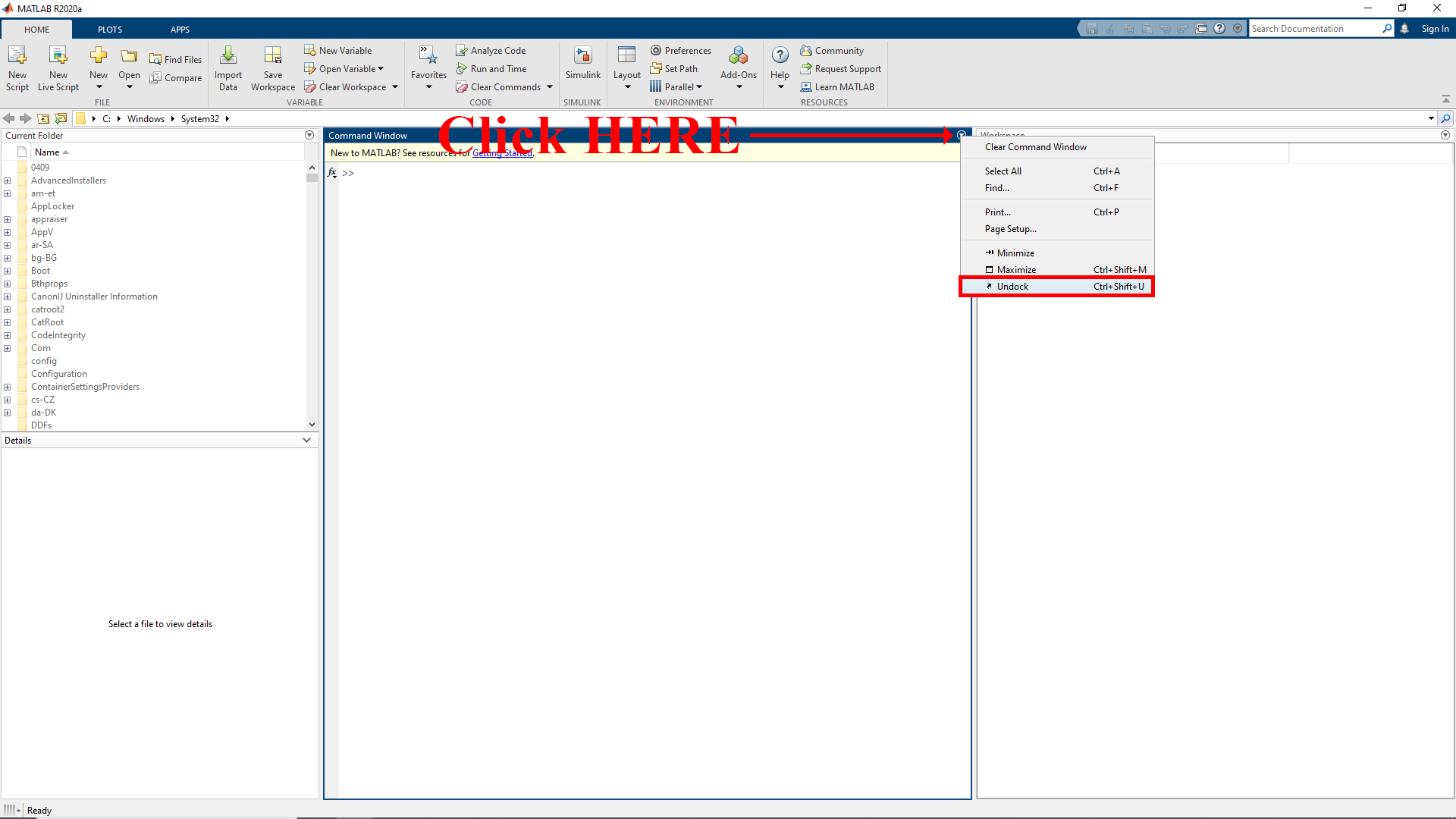Click the search documentation magnifier
1456x819 pixels.
tap(1387, 28)
